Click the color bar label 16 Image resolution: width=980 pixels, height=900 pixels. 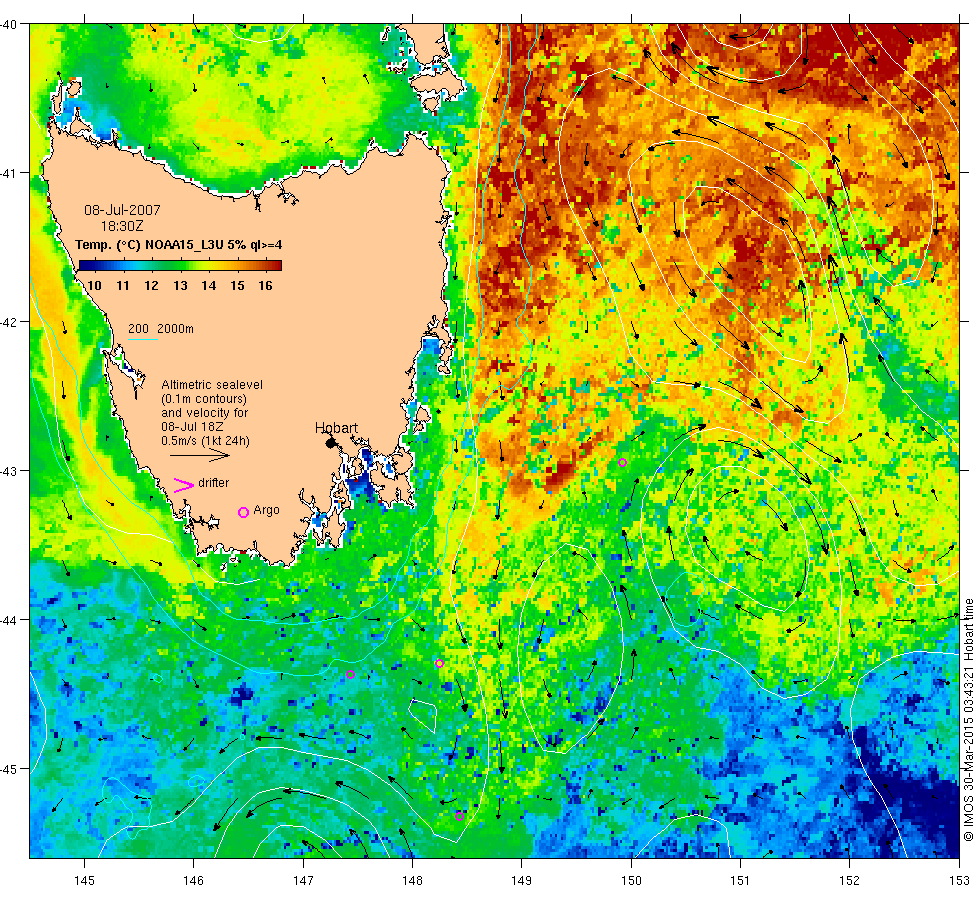tap(265, 286)
